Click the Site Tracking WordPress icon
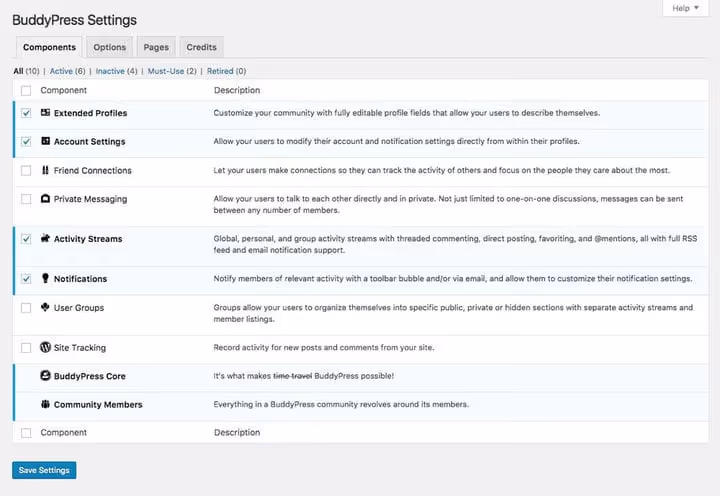720x496 pixels. pyautogui.click(x=45, y=347)
